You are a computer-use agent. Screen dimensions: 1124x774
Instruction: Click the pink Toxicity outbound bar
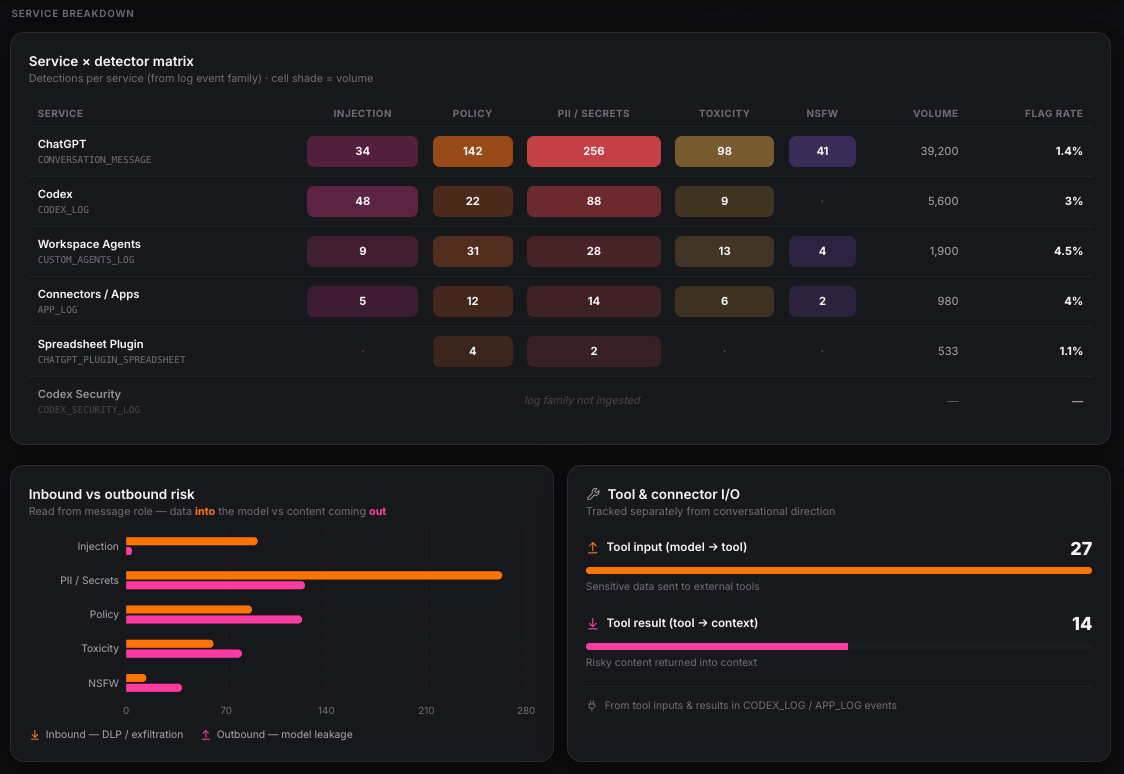pyautogui.click(x=184, y=654)
